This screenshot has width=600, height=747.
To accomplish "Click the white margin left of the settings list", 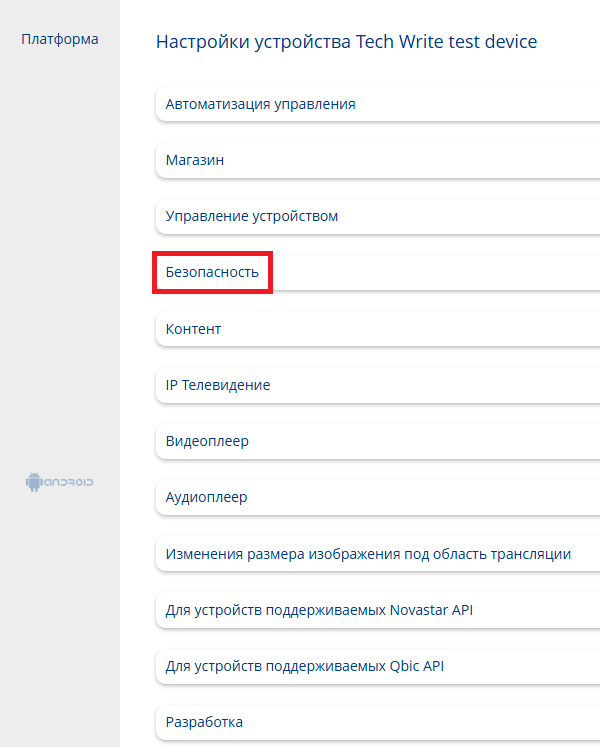I will click(x=137, y=400).
